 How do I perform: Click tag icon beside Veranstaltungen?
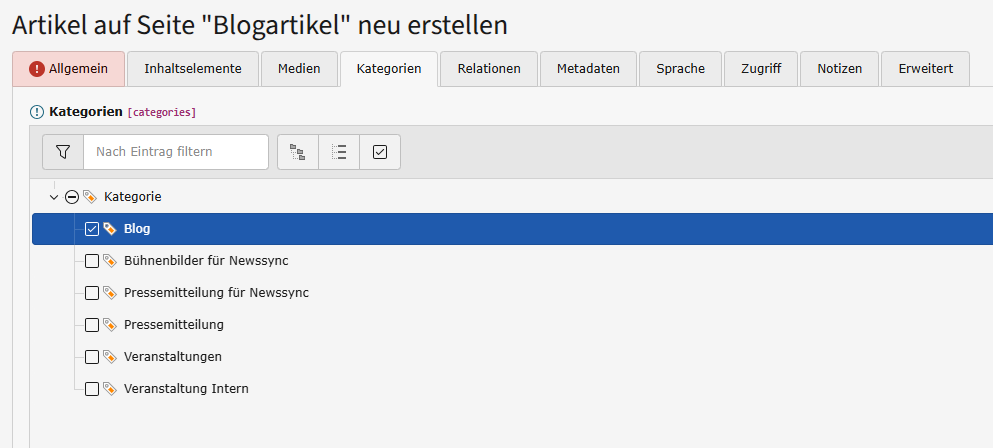pyautogui.click(x=110, y=357)
